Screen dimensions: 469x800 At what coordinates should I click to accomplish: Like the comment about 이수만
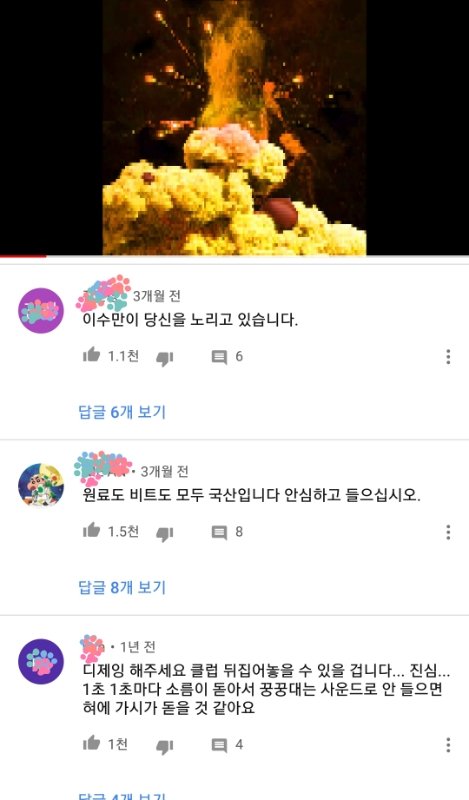91,355
